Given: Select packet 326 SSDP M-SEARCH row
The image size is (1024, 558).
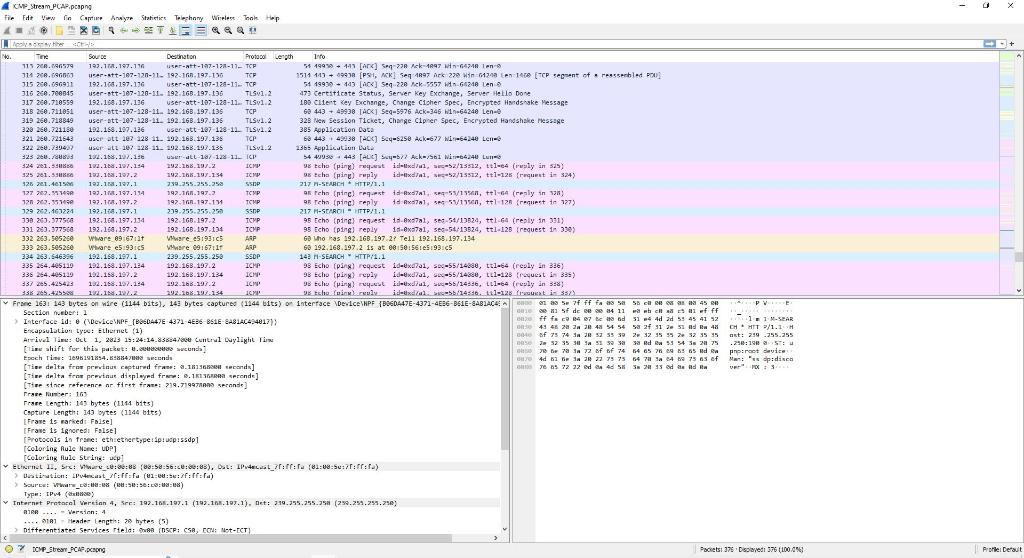Looking at the screenshot, I should click(x=500, y=184).
